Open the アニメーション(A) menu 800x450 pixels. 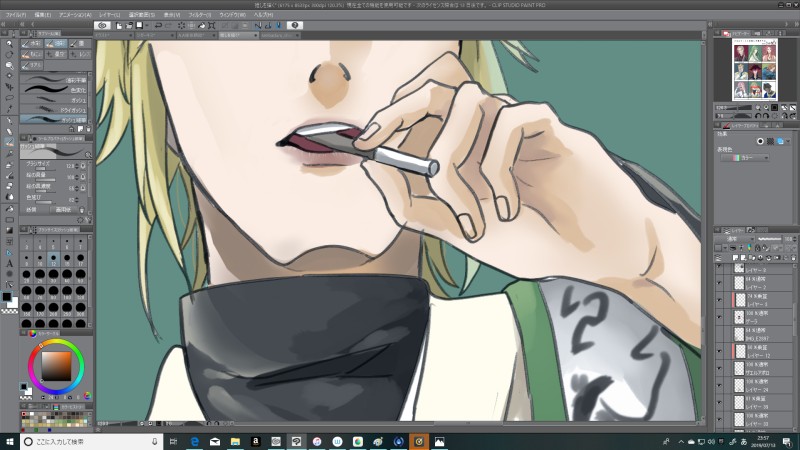pos(75,15)
